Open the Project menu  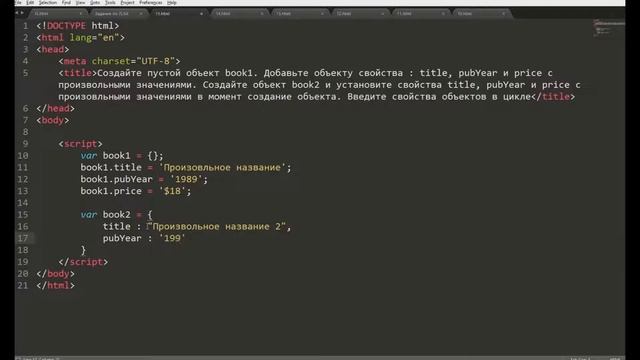tap(127, 2)
